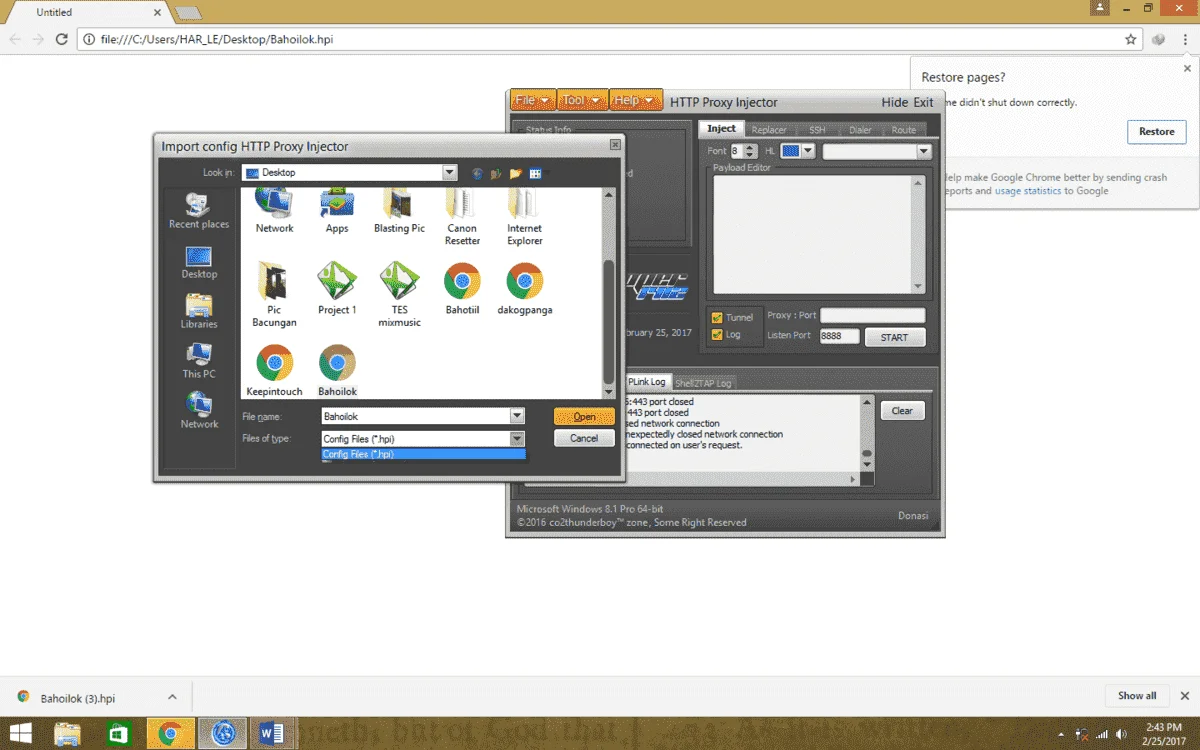Toggle the Log checkbox
The image size is (1200, 750).
click(x=716, y=335)
